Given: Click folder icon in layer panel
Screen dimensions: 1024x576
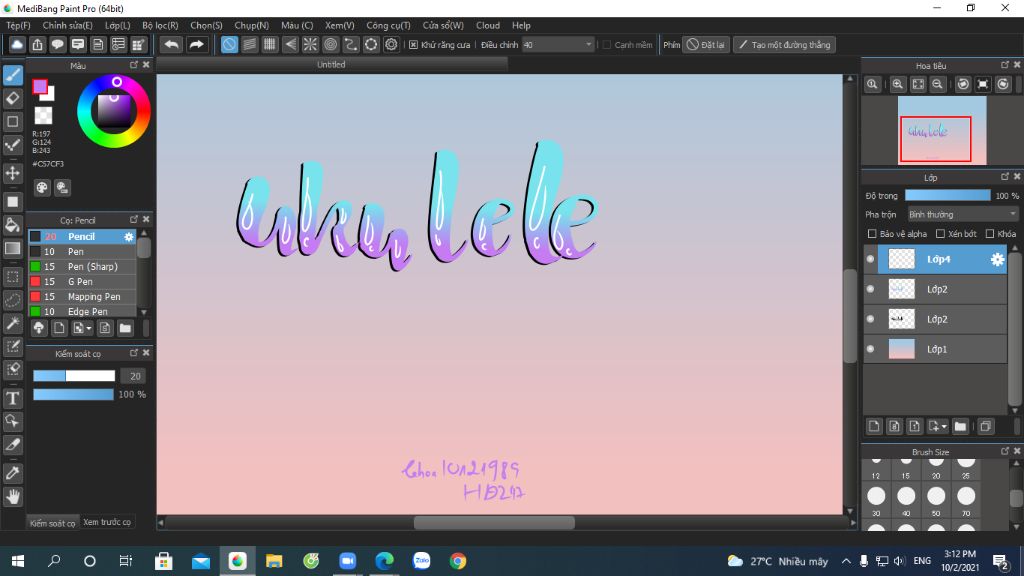Looking at the screenshot, I should [960, 426].
